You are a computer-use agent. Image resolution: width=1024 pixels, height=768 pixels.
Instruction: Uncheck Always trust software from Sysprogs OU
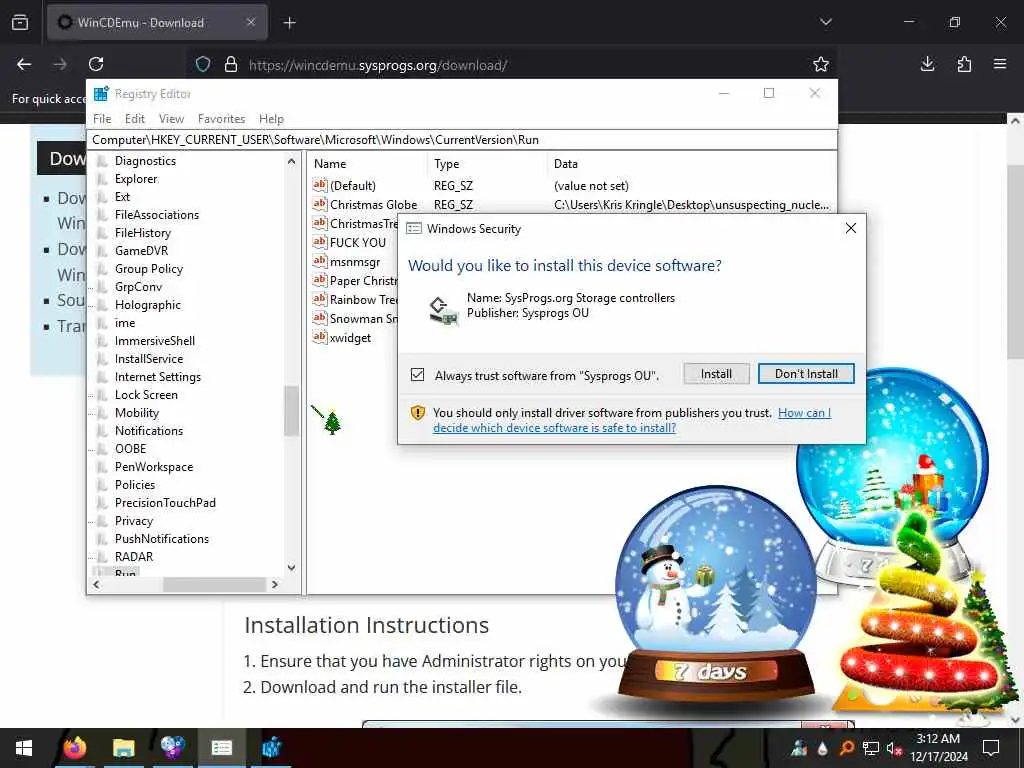point(417,375)
